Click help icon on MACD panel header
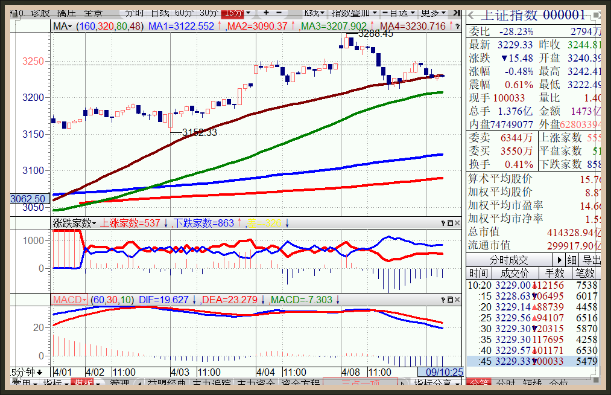This screenshot has height=395, width=611. tap(443, 300)
